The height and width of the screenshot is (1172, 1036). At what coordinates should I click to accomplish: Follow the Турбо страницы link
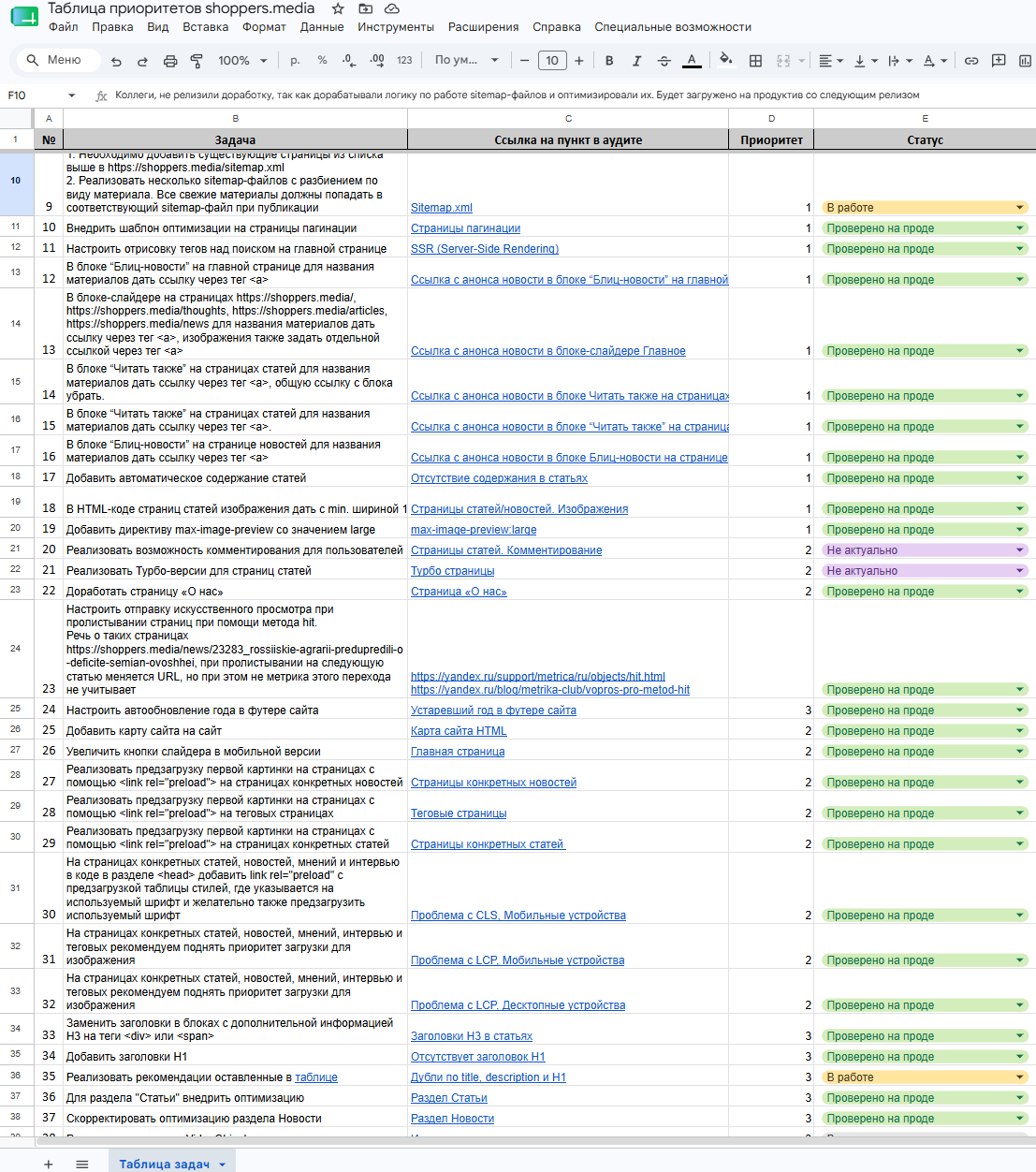coord(453,571)
